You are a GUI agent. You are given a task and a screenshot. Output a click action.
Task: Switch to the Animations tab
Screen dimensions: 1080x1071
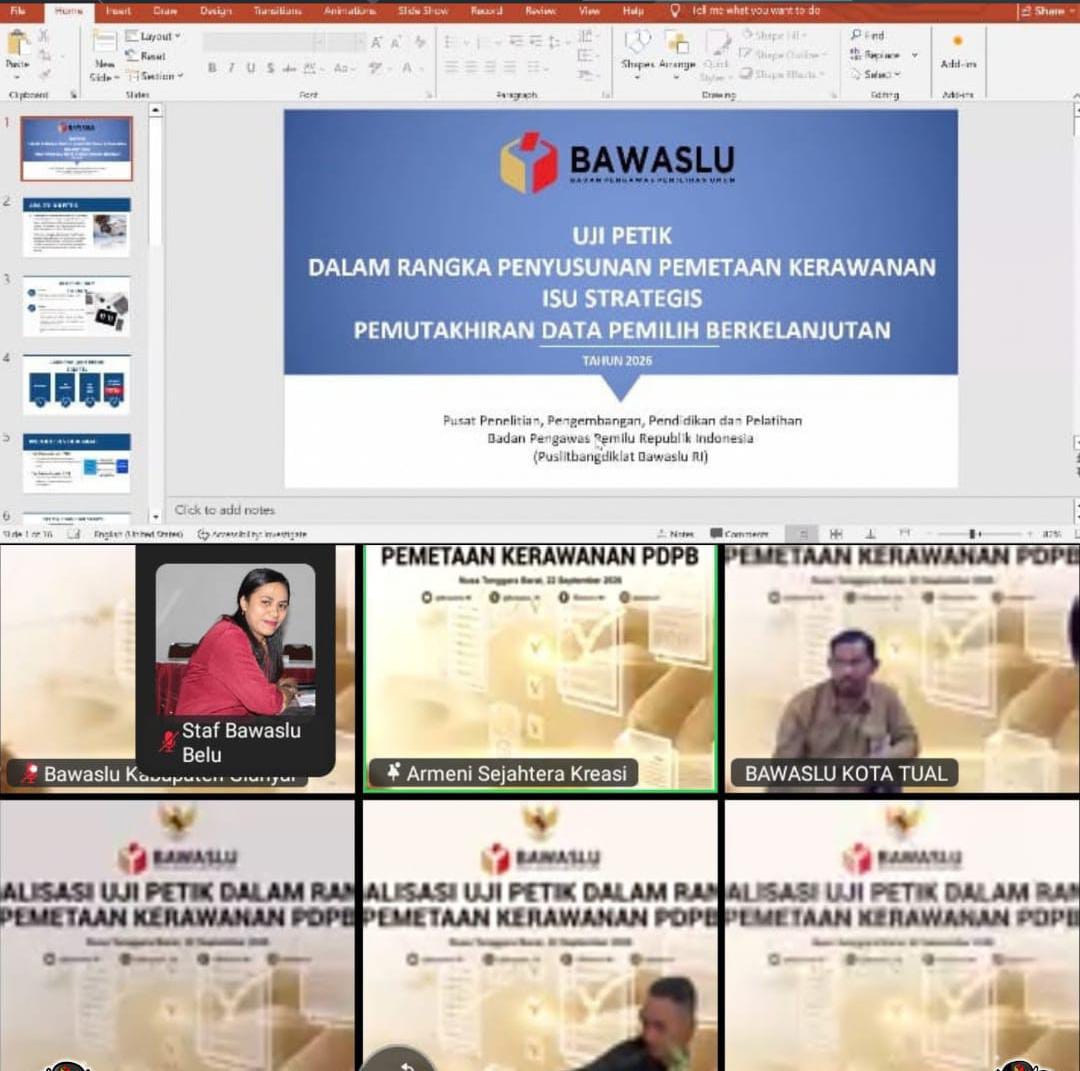click(349, 10)
